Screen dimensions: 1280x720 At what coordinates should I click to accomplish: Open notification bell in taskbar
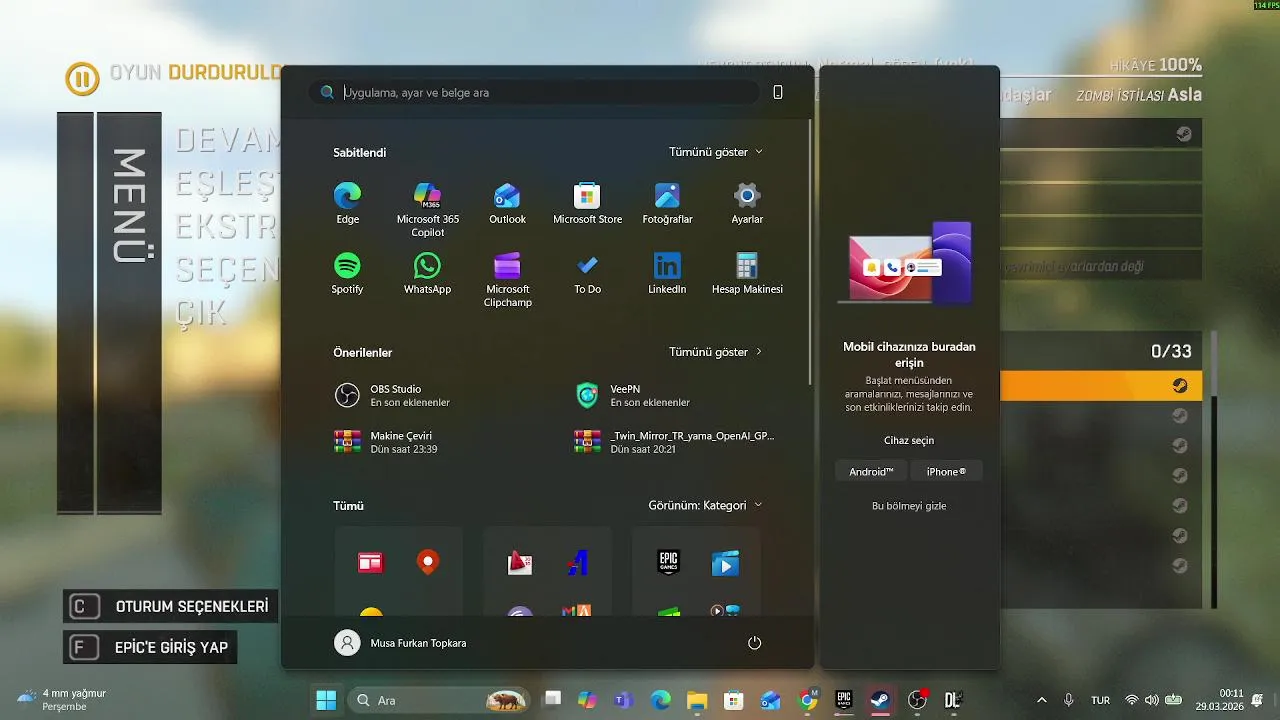[x=1257, y=700]
